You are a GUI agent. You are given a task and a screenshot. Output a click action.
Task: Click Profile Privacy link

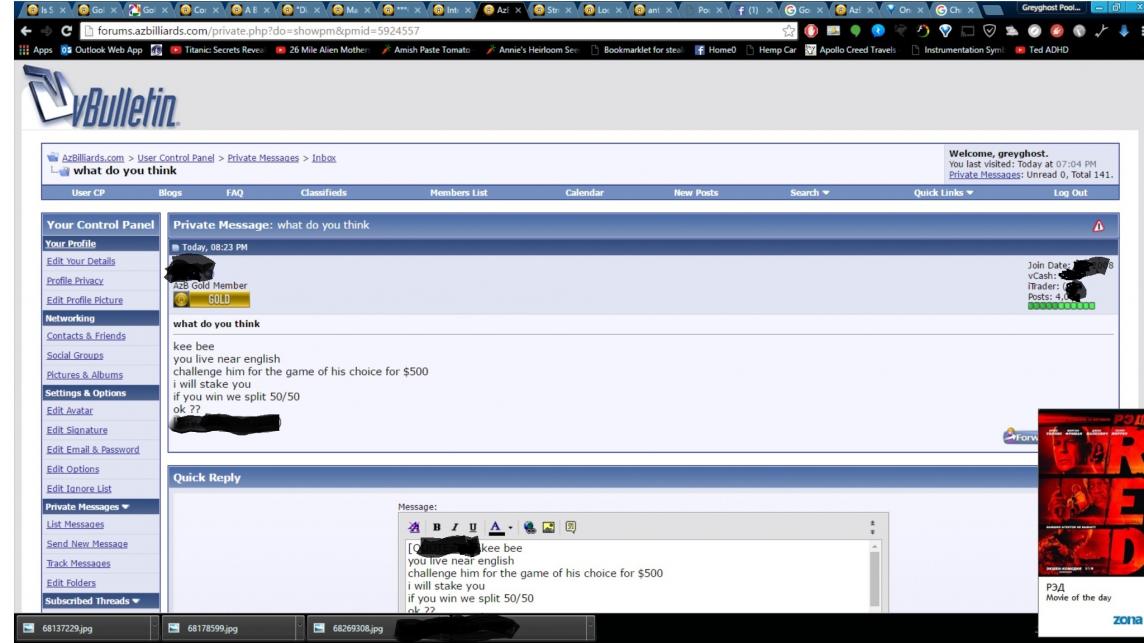coord(74,281)
